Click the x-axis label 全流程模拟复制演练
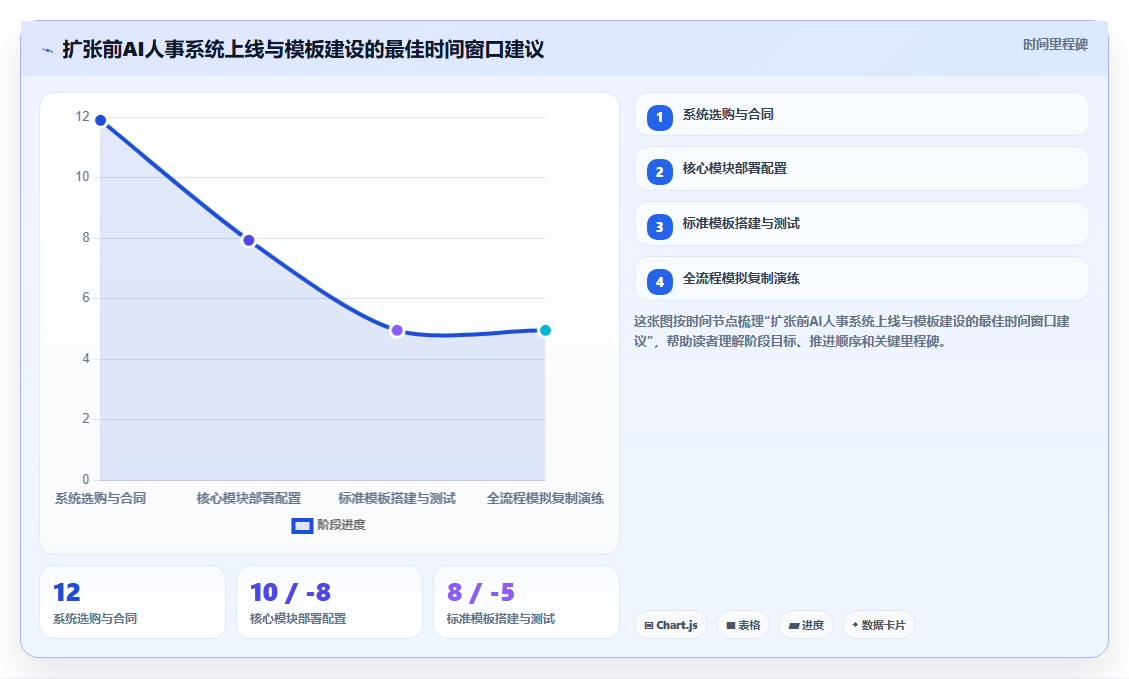 pos(545,498)
